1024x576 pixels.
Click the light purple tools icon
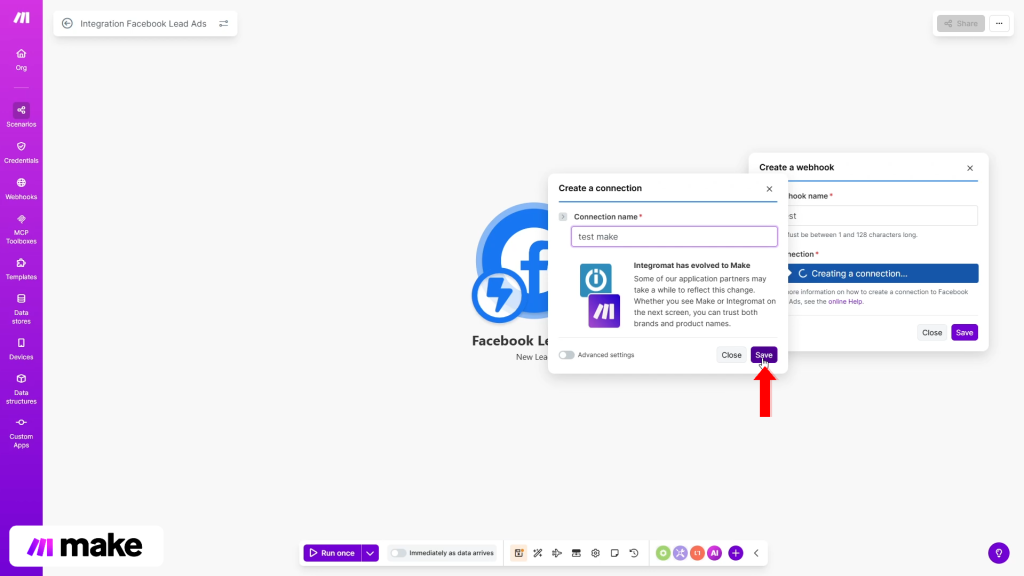click(680, 553)
